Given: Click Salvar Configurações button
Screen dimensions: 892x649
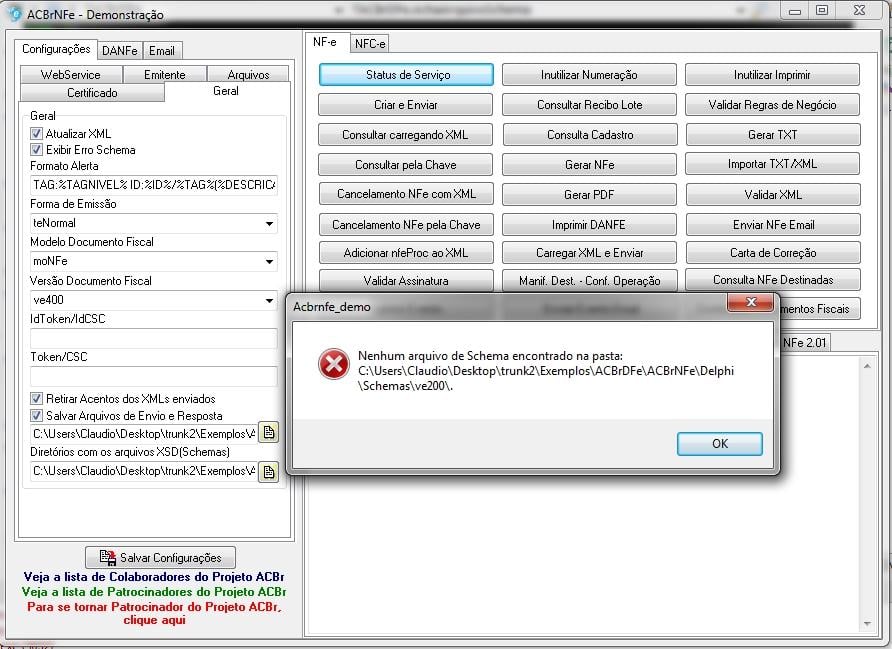Looking at the screenshot, I should click(x=160, y=557).
